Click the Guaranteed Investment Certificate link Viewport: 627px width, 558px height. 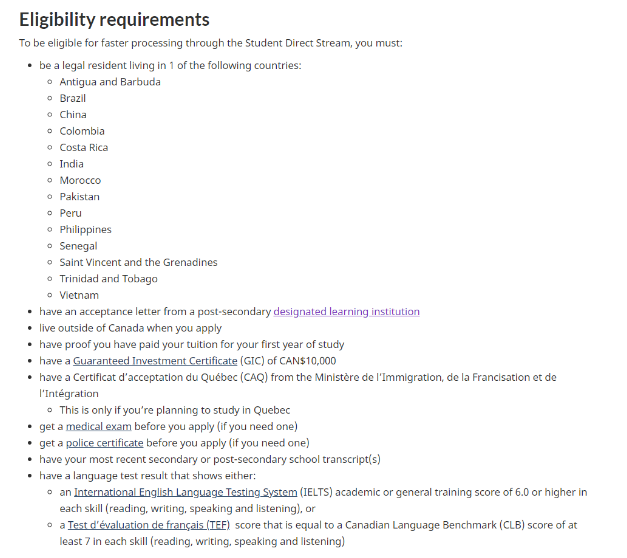pos(154,361)
